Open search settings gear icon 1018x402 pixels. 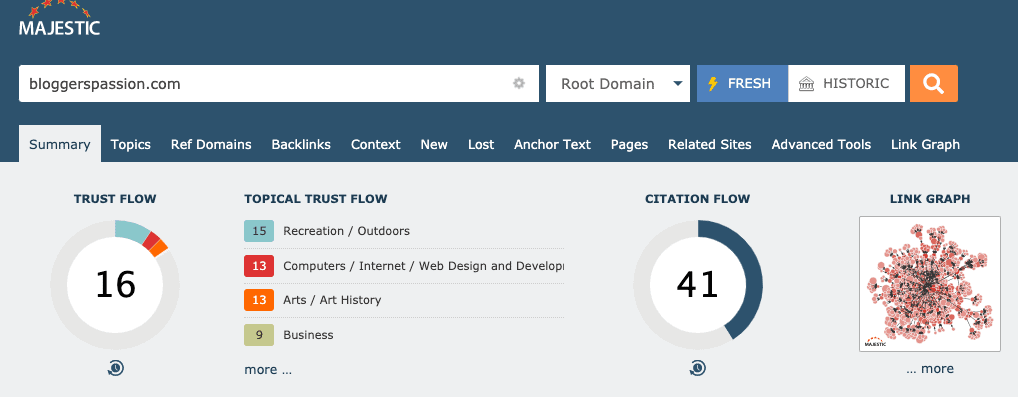tap(519, 83)
